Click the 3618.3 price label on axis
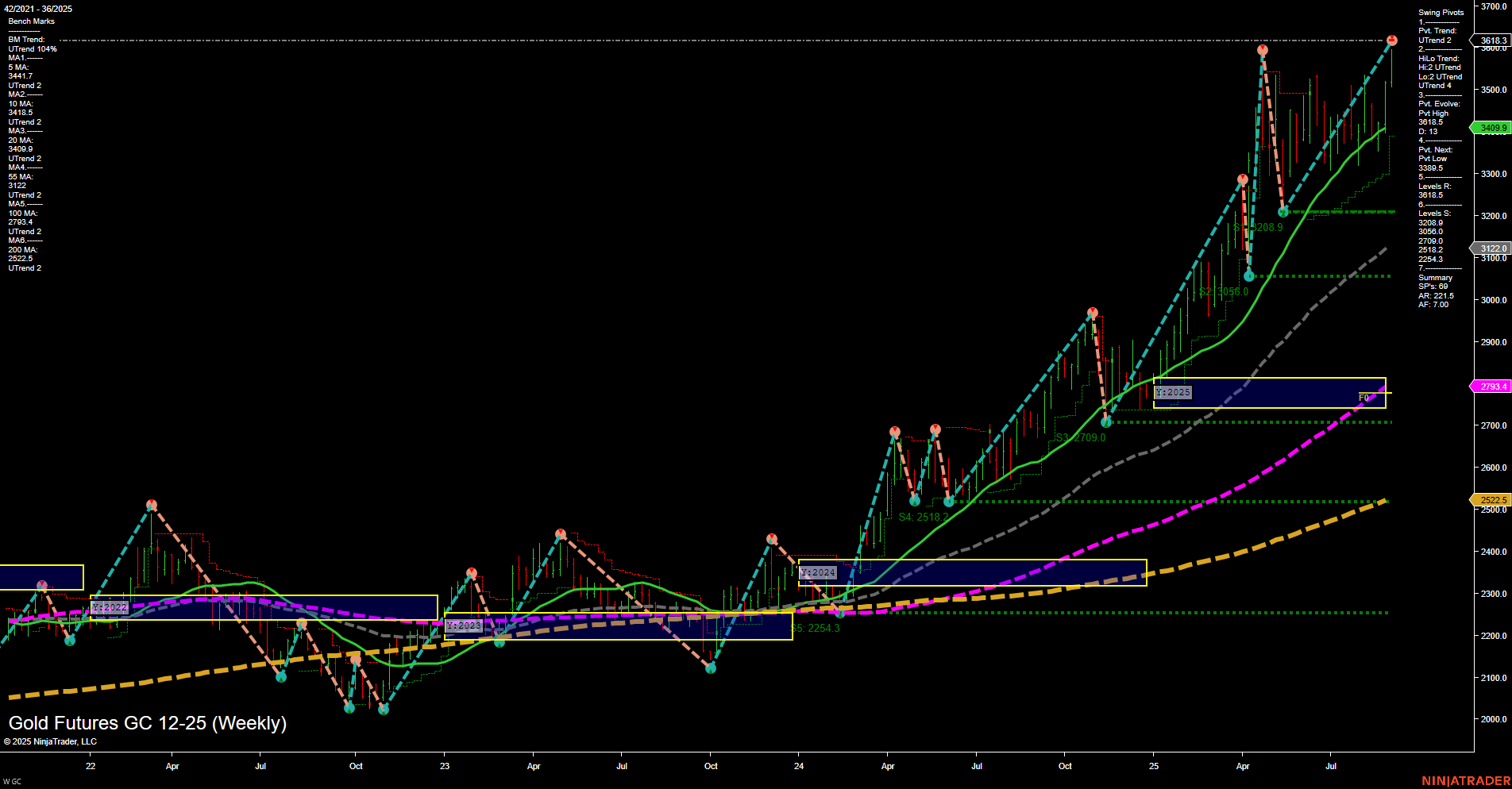This screenshot has width=1512, height=789. (x=1491, y=40)
